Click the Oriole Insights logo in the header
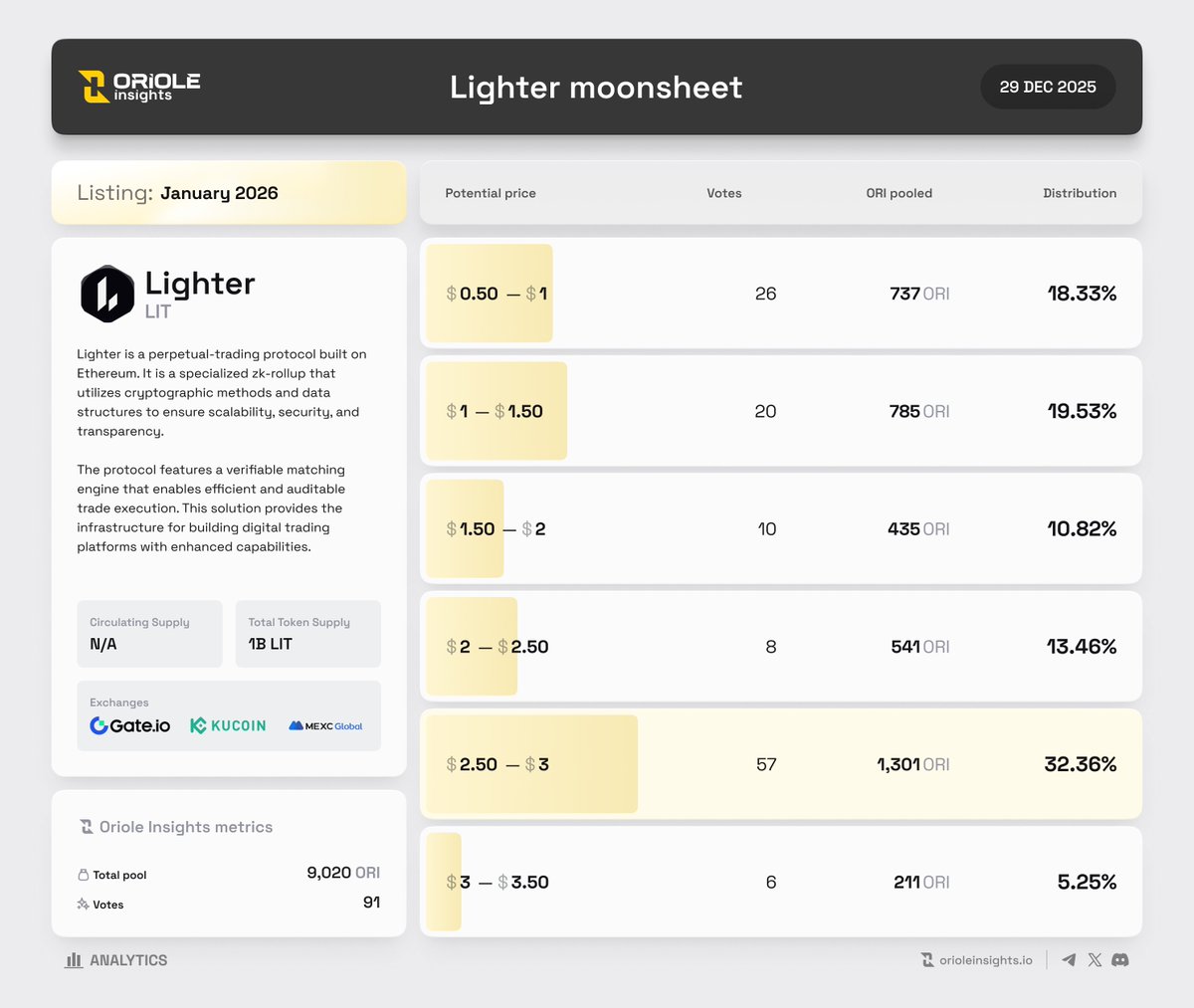 138,87
